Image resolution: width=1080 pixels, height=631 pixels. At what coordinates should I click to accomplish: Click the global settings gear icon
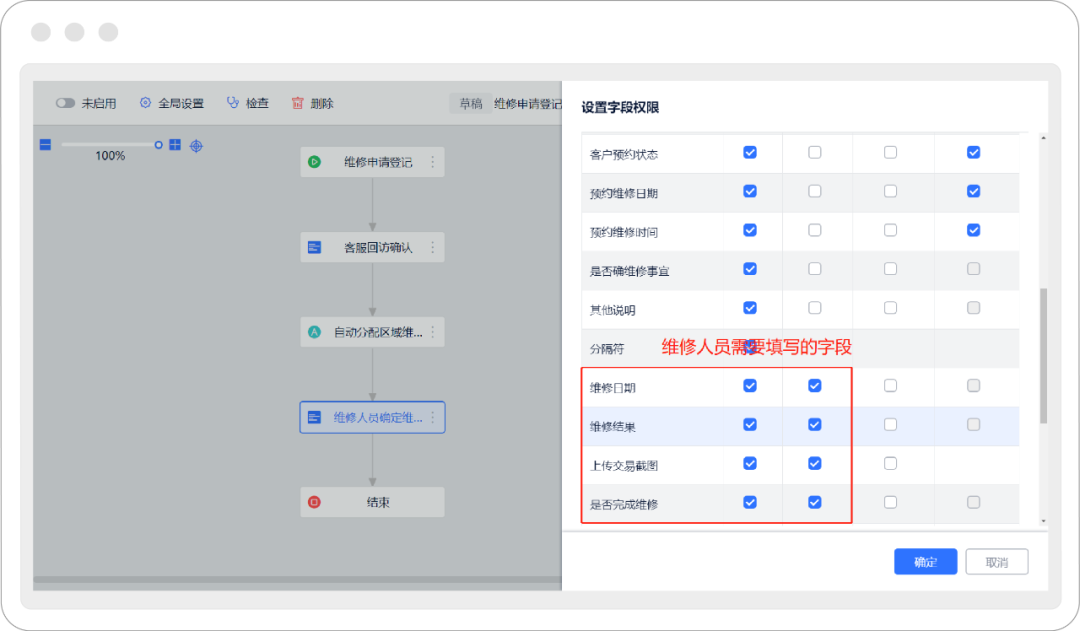point(145,103)
